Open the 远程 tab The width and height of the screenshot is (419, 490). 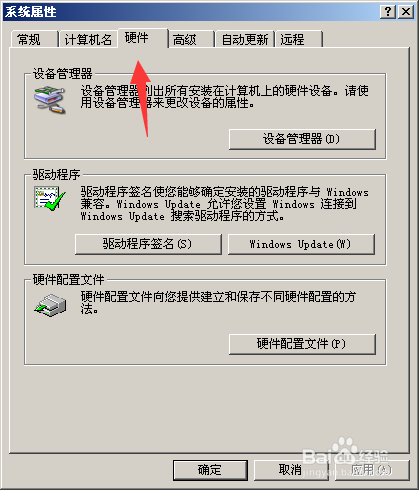[x=299, y=39]
